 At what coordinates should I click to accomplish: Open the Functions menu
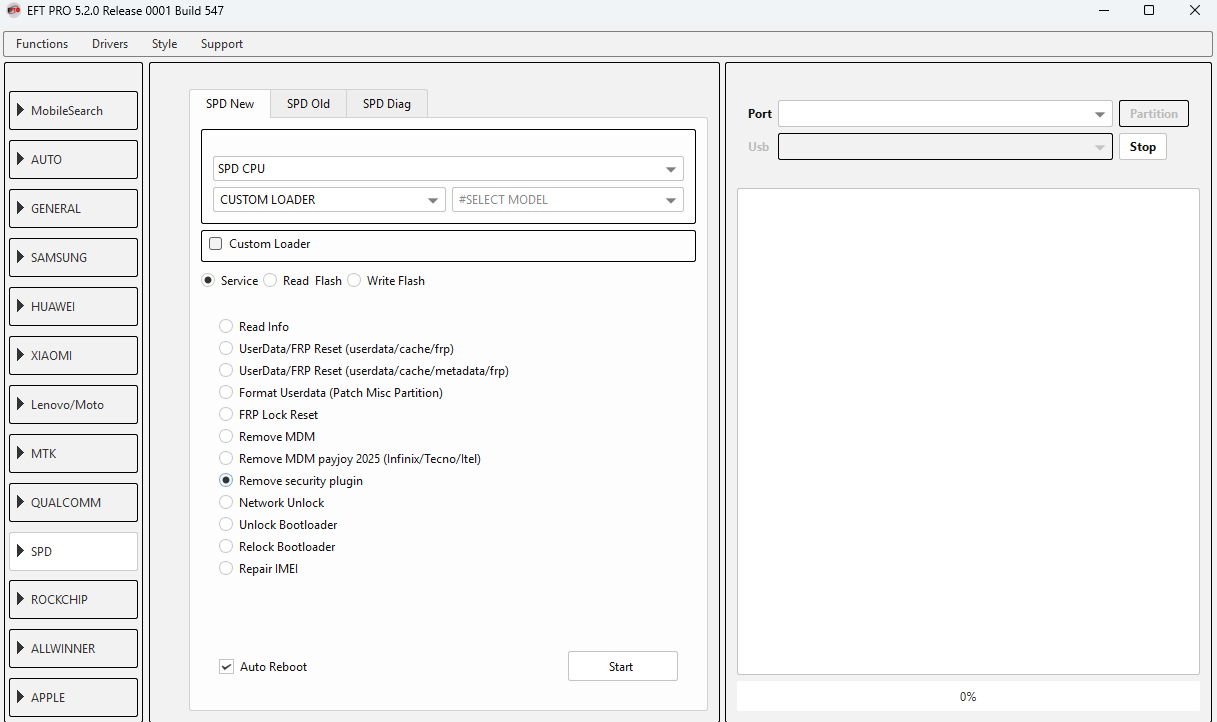click(42, 44)
